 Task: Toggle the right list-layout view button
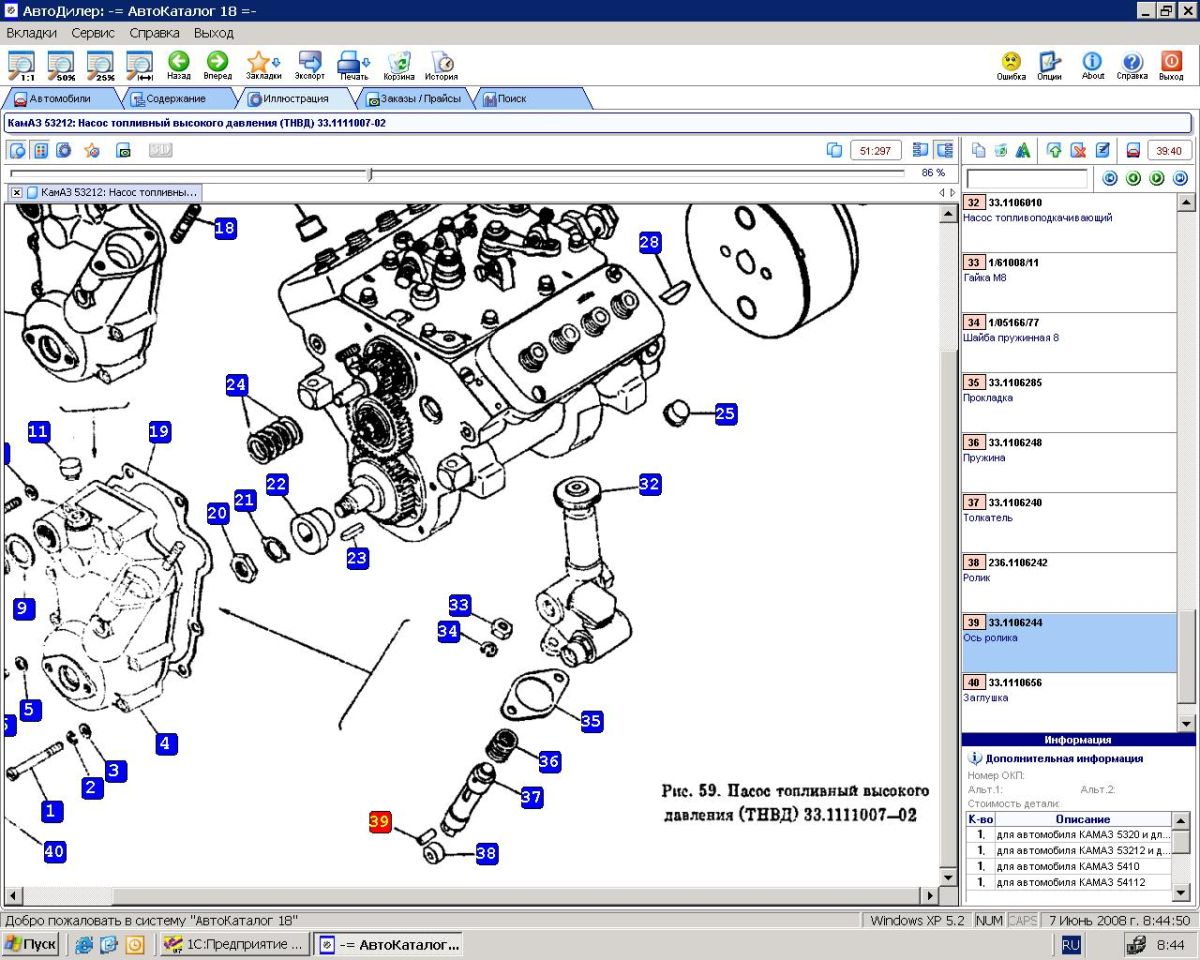point(943,150)
